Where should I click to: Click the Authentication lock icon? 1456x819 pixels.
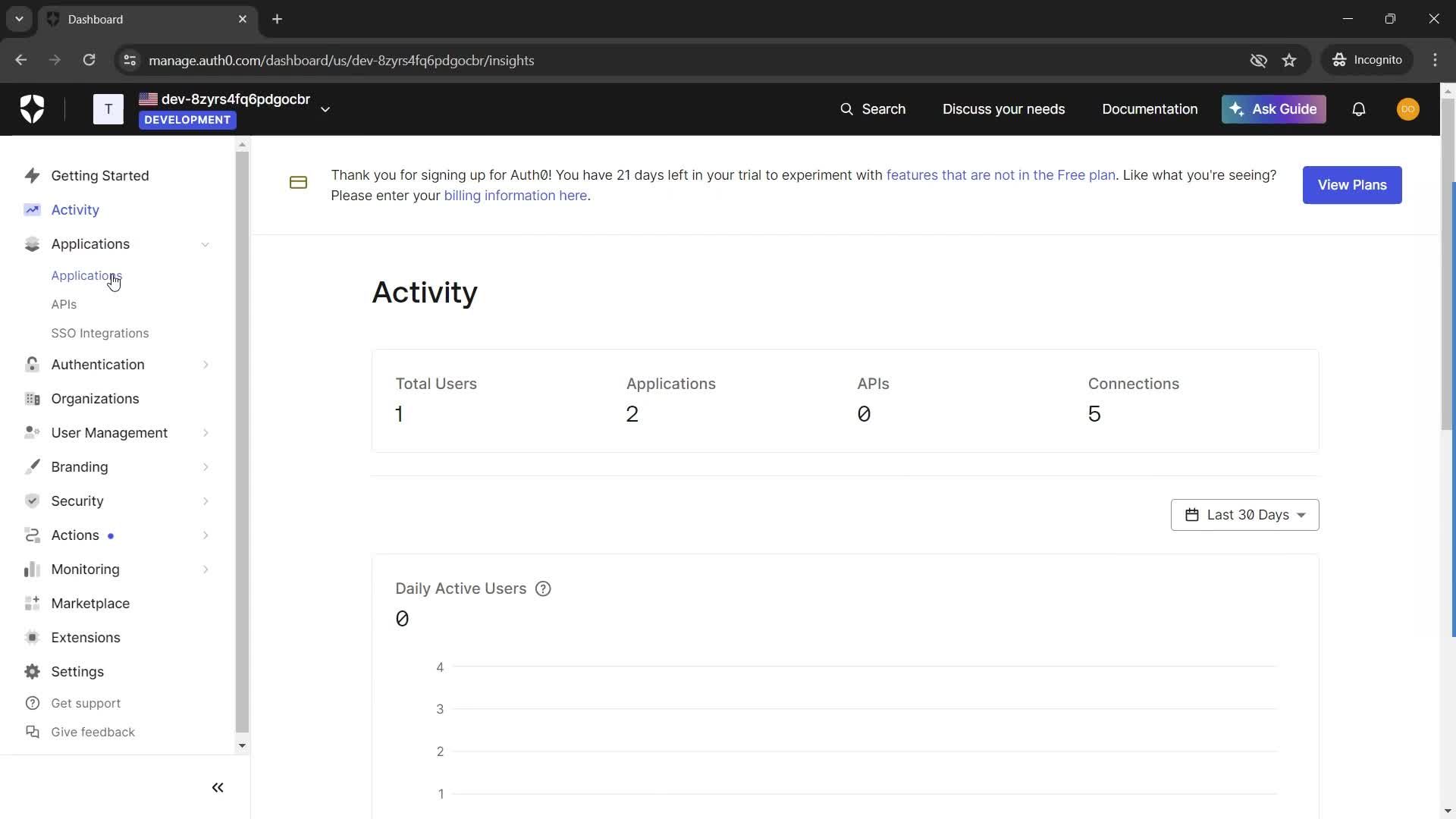32,365
